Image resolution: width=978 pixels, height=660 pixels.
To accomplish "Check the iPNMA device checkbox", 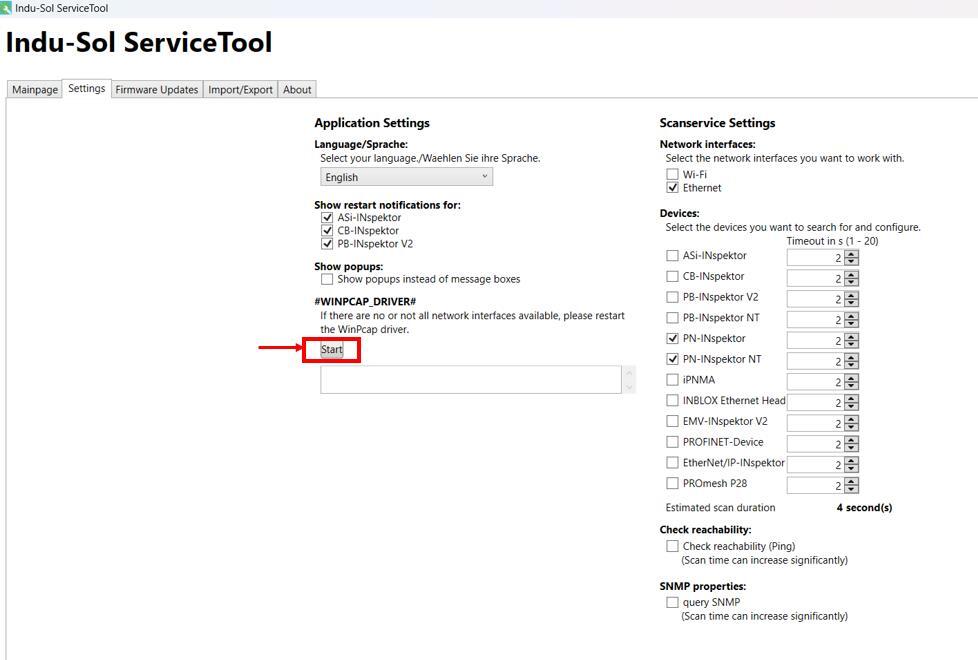I will point(672,380).
